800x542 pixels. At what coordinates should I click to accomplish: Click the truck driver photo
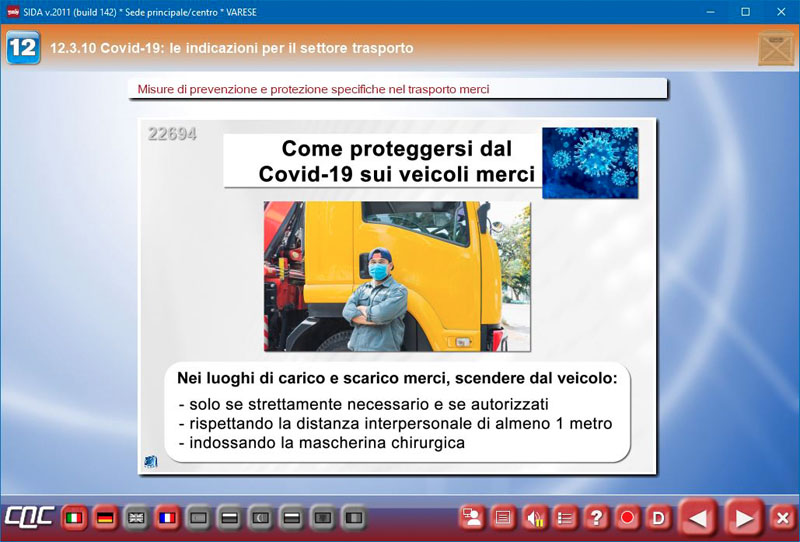397,276
